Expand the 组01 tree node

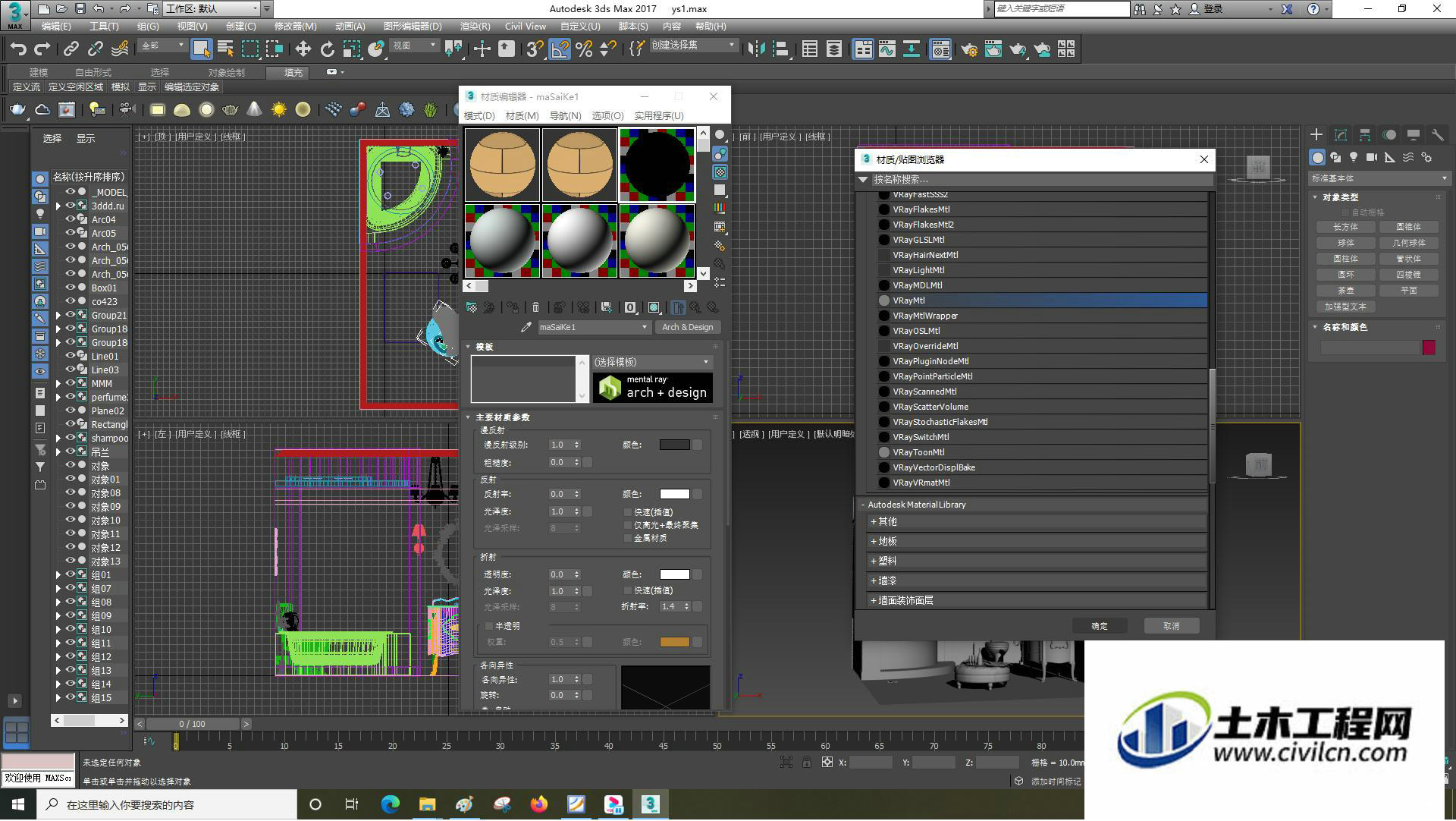[58, 575]
